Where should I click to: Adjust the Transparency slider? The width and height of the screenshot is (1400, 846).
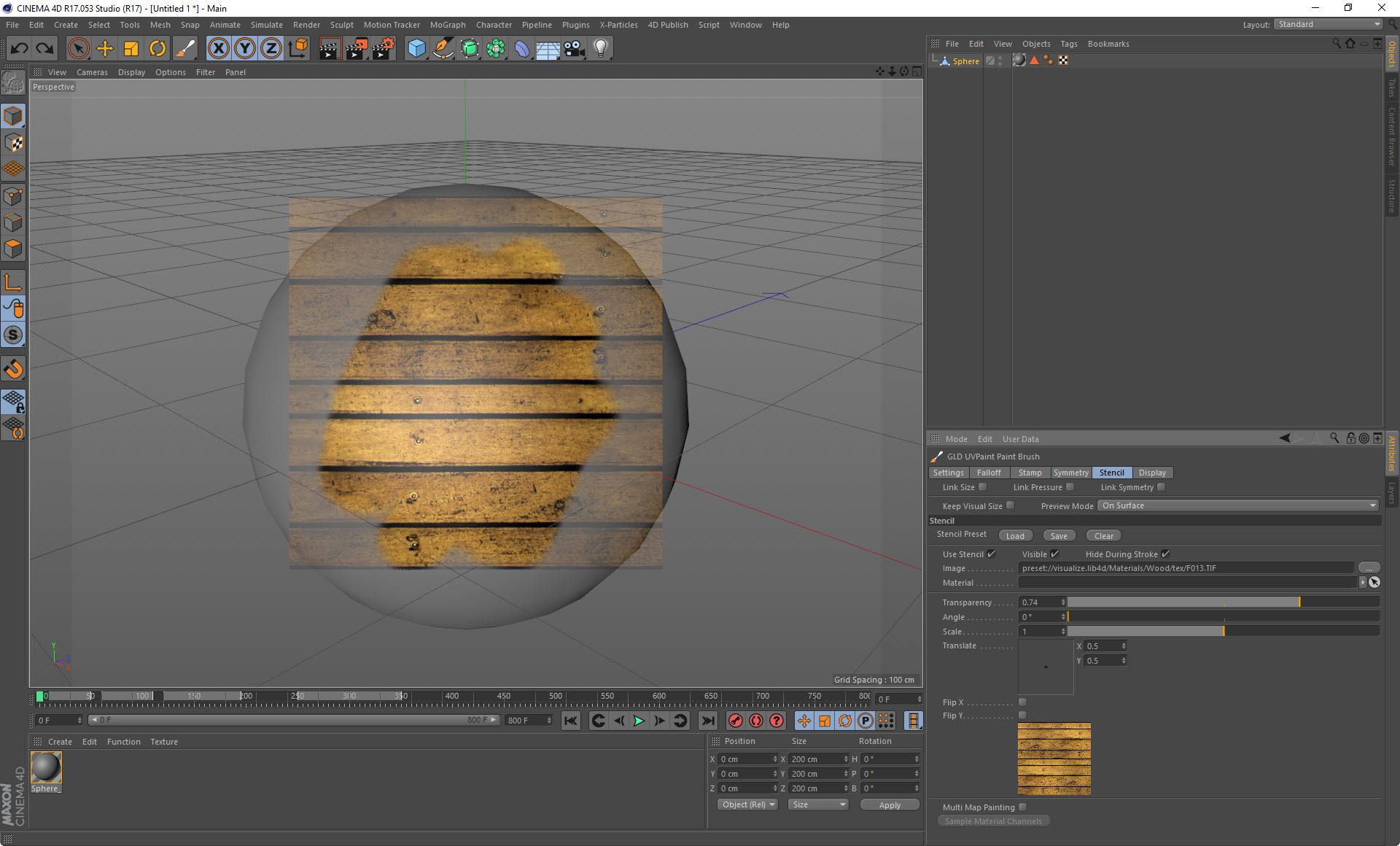pyautogui.click(x=1223, y=602)
